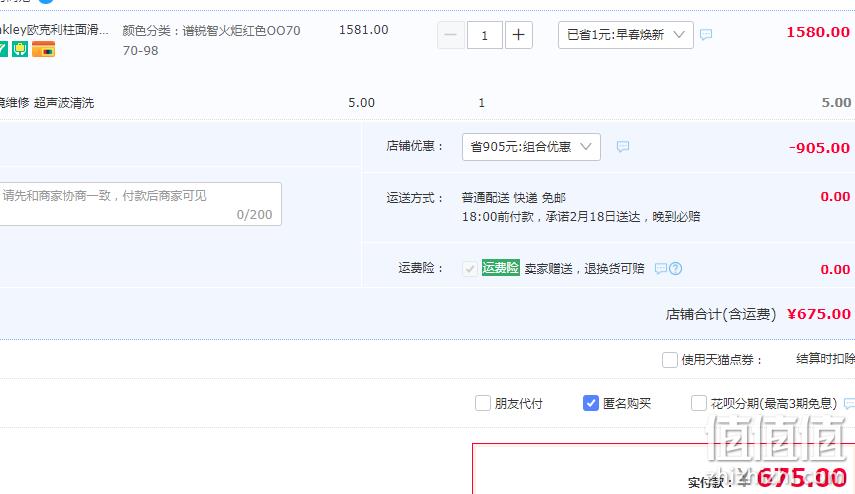Open the Oakley欧克利 product title link
Image resolution: width=855 pixels, height=494 pixels.
coord(53,29)
